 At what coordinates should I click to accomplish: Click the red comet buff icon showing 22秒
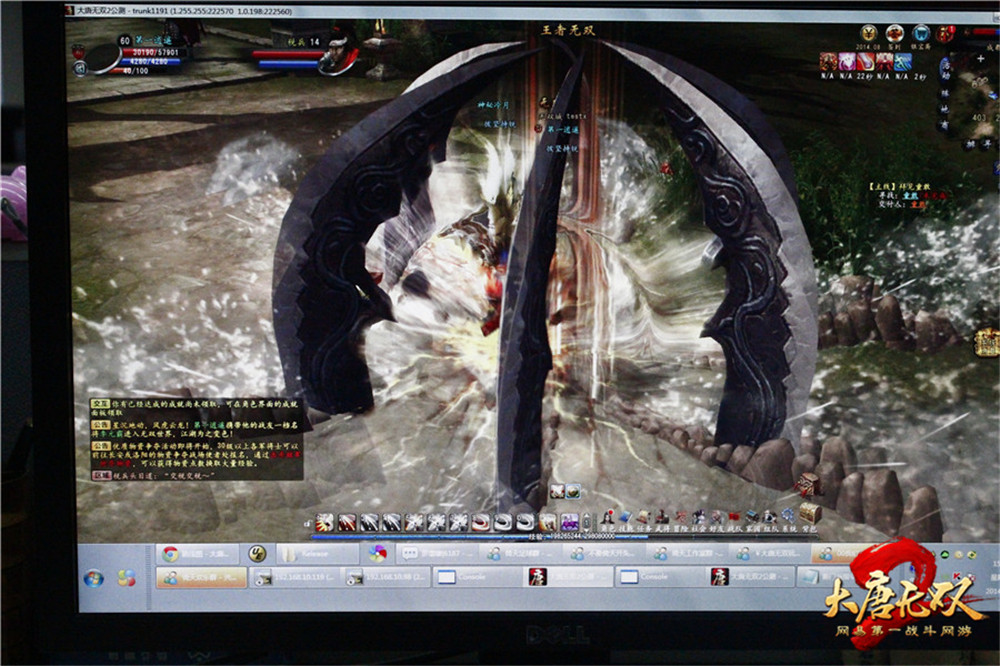pos(866,62)
